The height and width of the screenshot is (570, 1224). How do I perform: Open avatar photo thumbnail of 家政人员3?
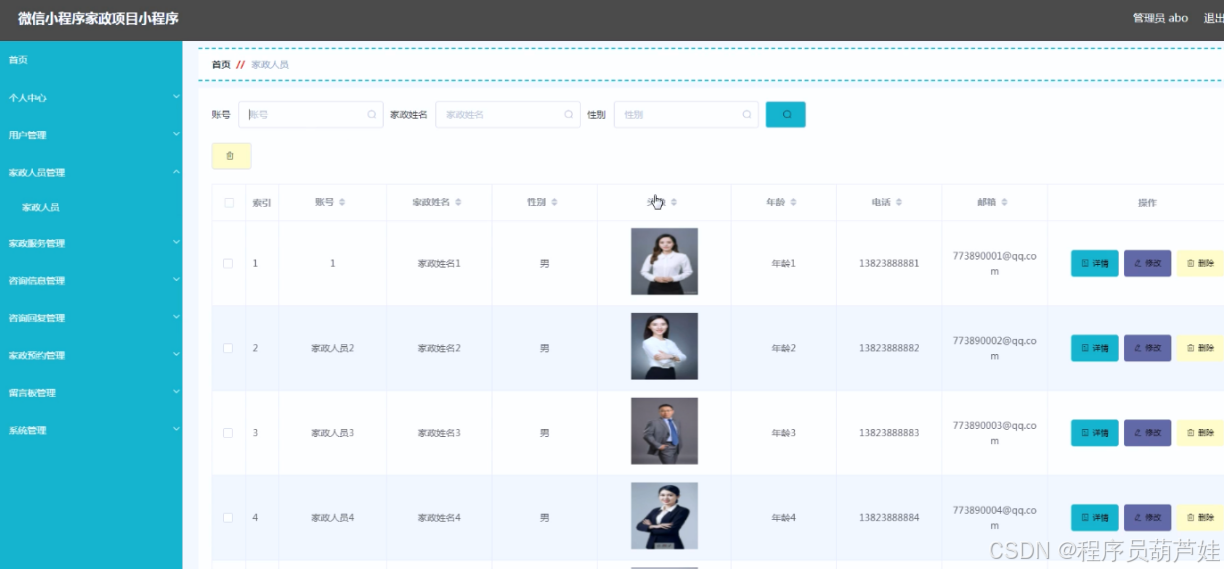[664, 431]
